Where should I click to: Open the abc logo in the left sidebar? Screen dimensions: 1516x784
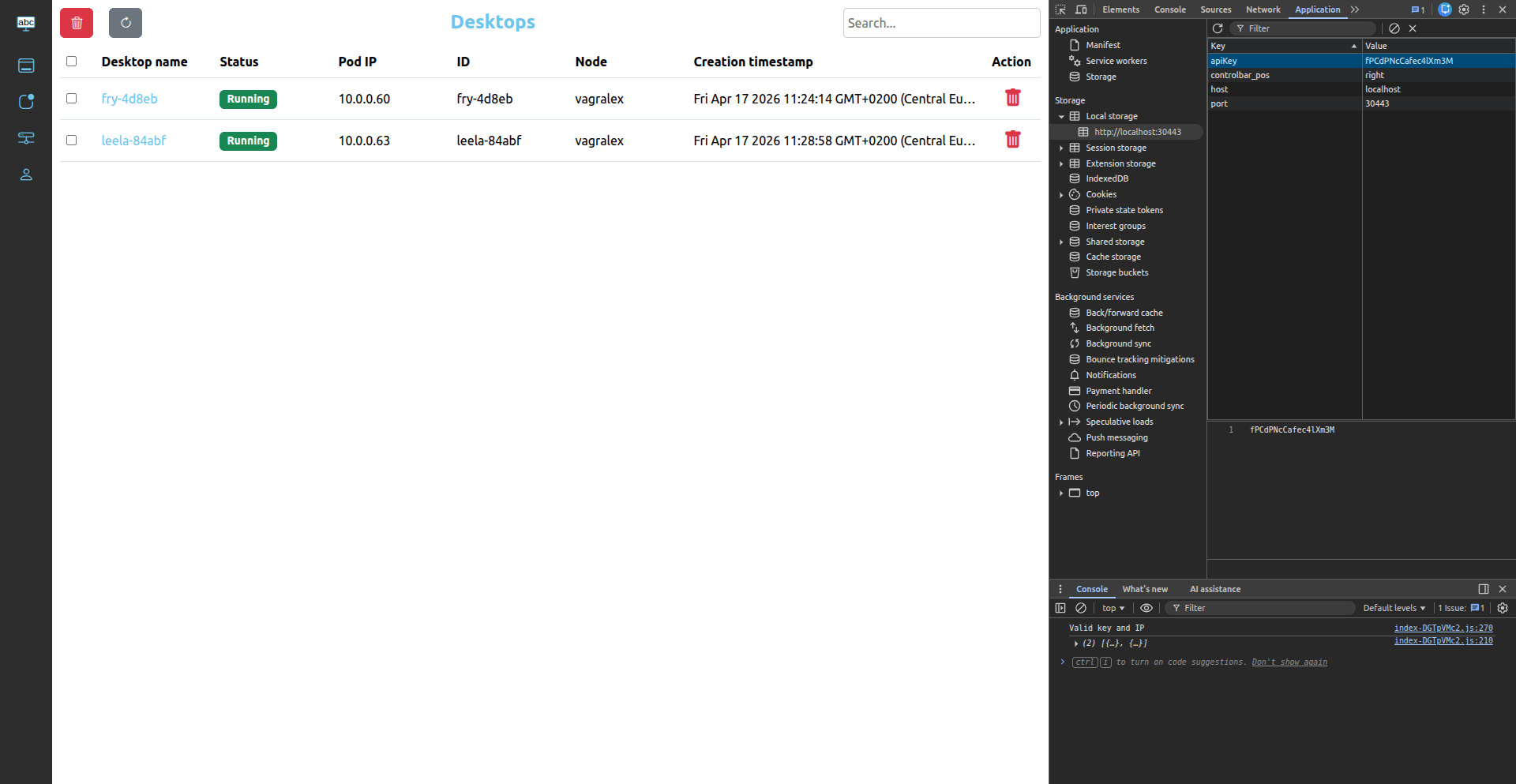[26, 23]
